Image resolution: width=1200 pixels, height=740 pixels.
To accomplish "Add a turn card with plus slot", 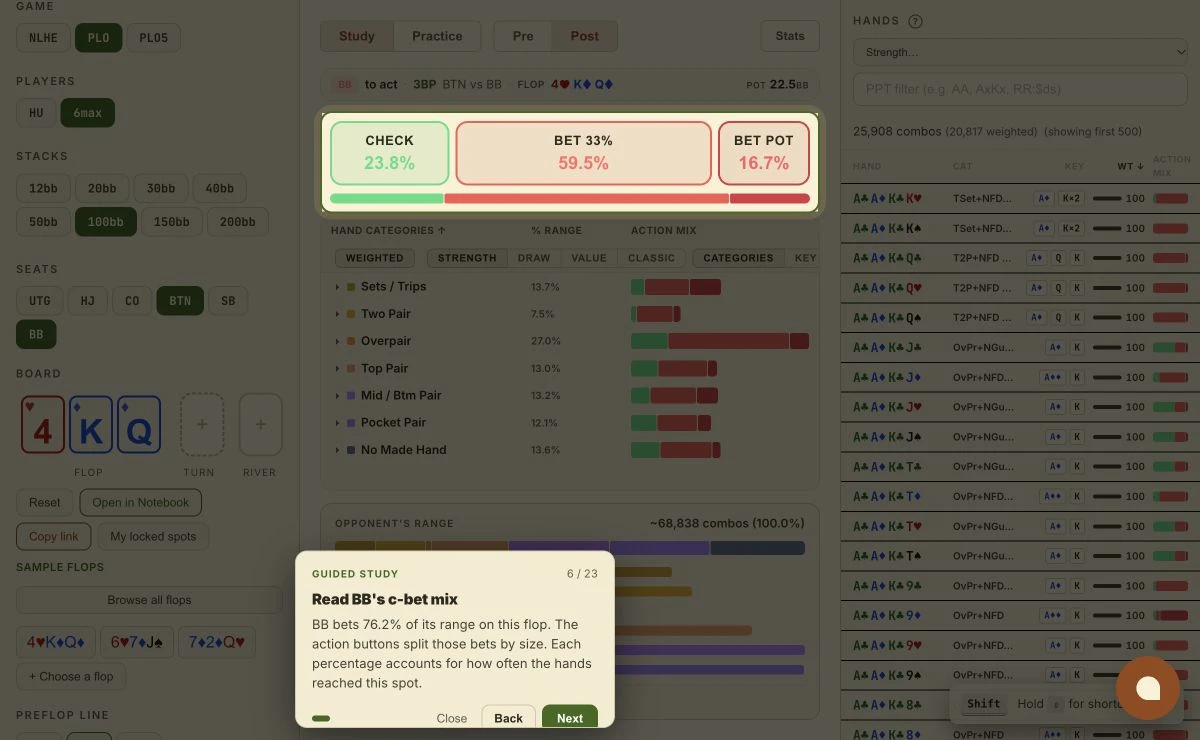I will point(201,424).
